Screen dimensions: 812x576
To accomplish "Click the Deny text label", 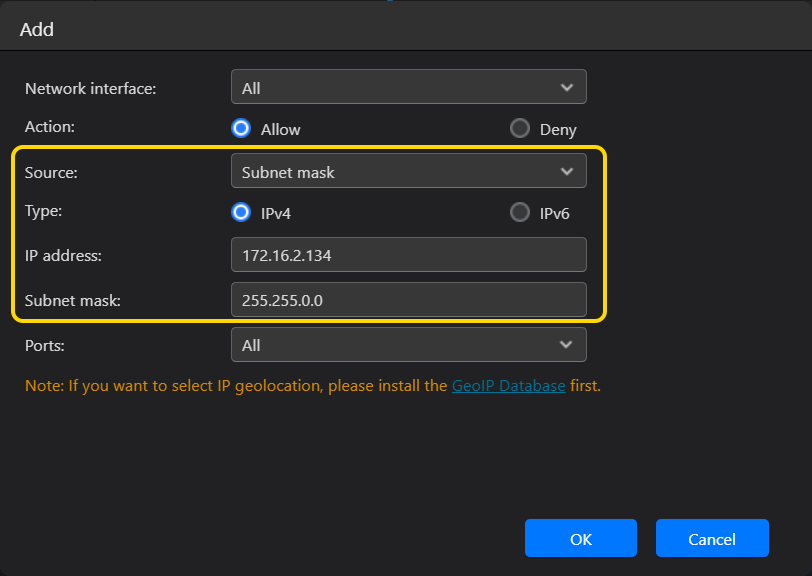I will point(558,129).
